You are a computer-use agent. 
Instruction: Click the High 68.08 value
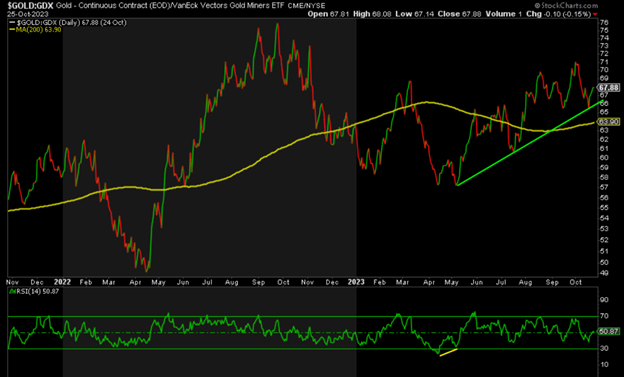[x=372, y=14]
